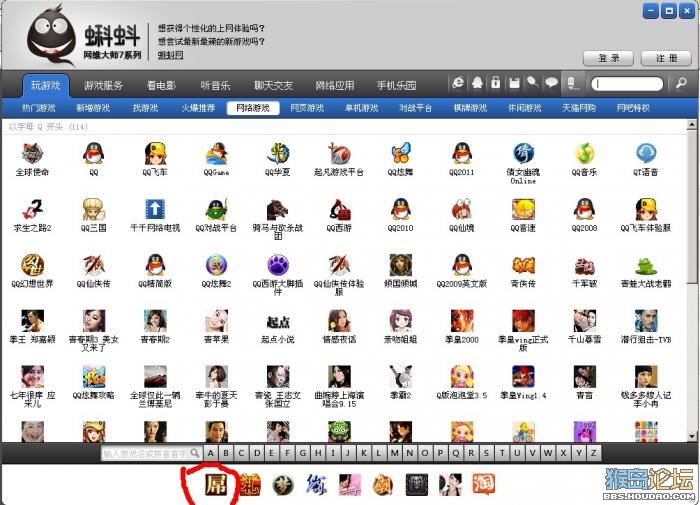700x505 pixels.
Task: Select the 棋牌游戏 category
Action: click(470, 108)
